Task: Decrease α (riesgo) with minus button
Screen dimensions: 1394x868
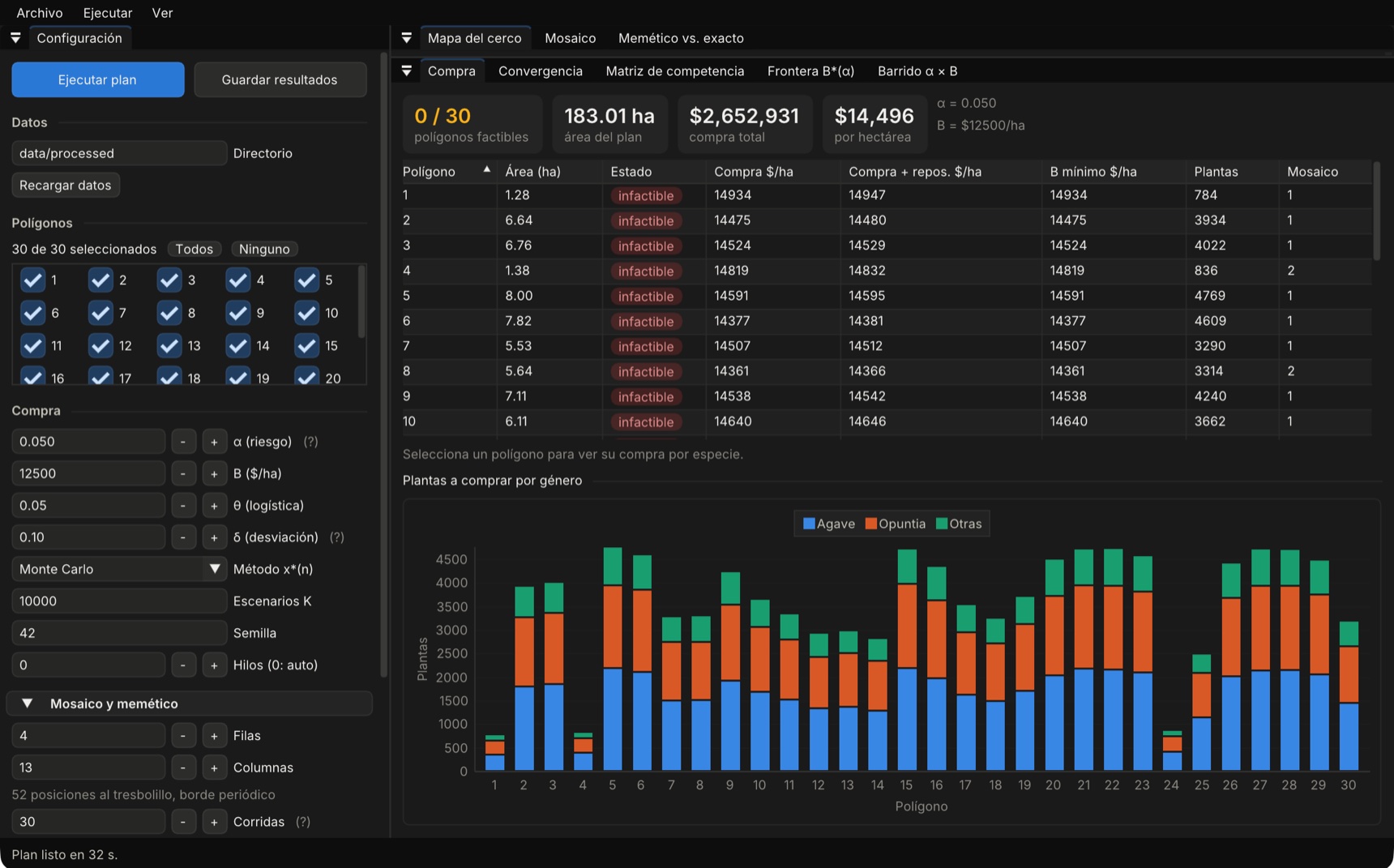Action: point(183,442)
